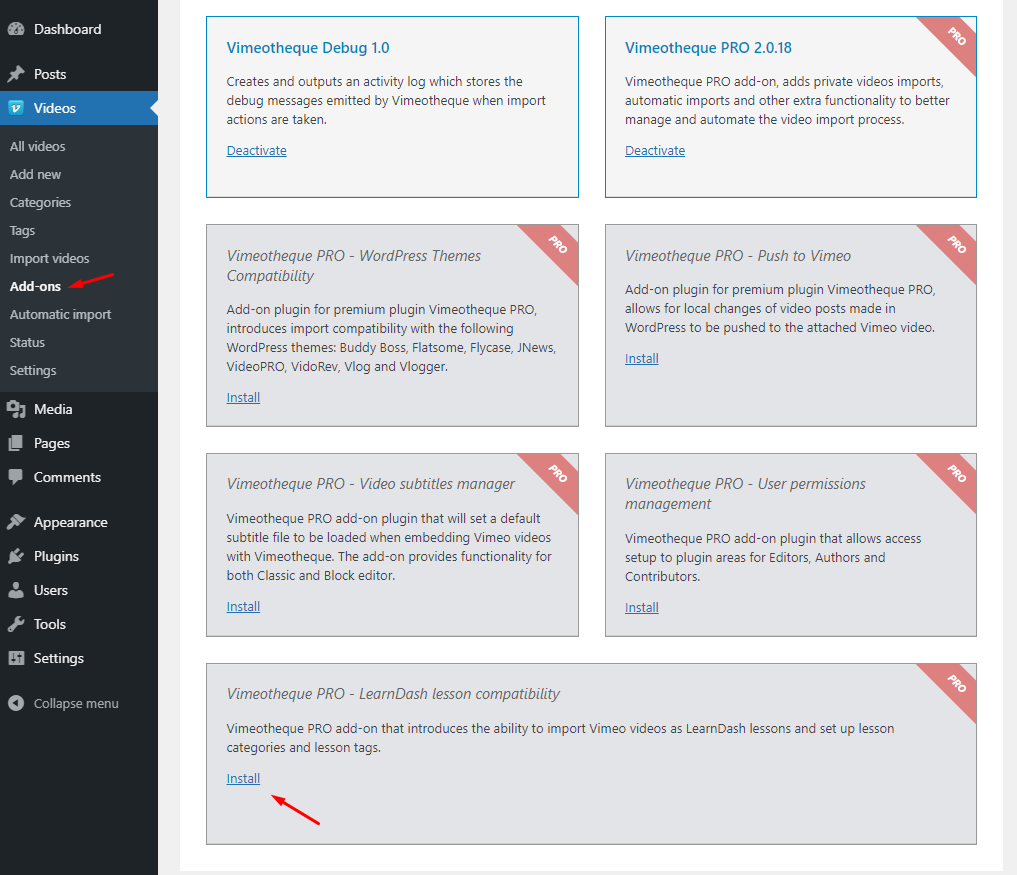Click PRO ribbon on WordPress Themes card
This screenshot has width=1017, height=875.
click(557, 245)
